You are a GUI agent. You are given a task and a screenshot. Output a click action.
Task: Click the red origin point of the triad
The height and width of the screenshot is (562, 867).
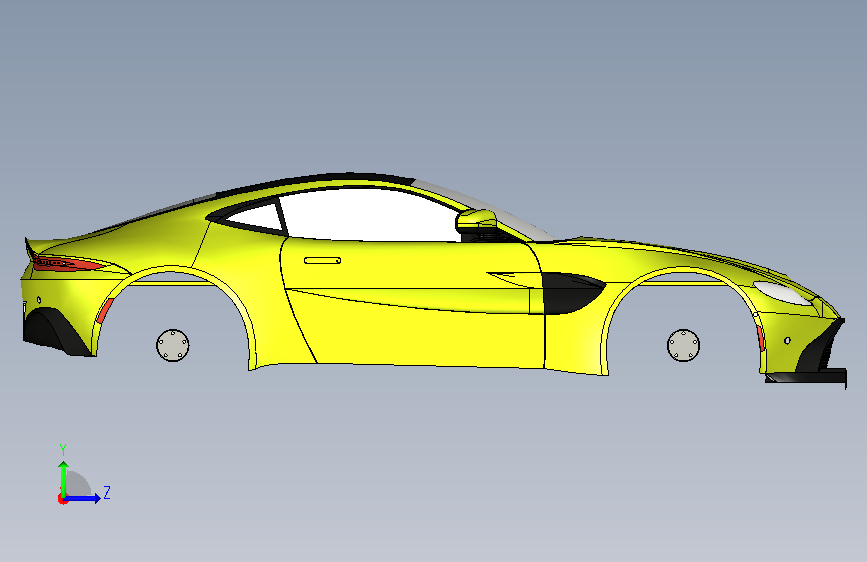coord(62,499)
